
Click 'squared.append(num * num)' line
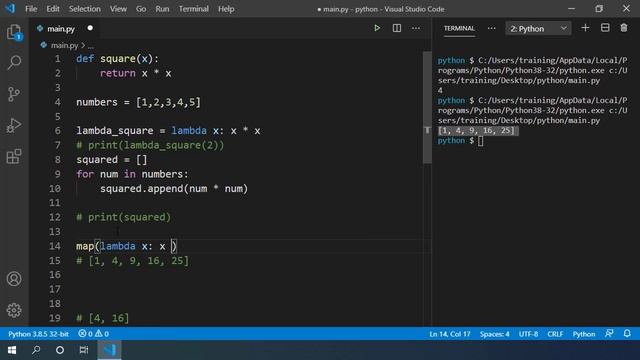[174, 189]
